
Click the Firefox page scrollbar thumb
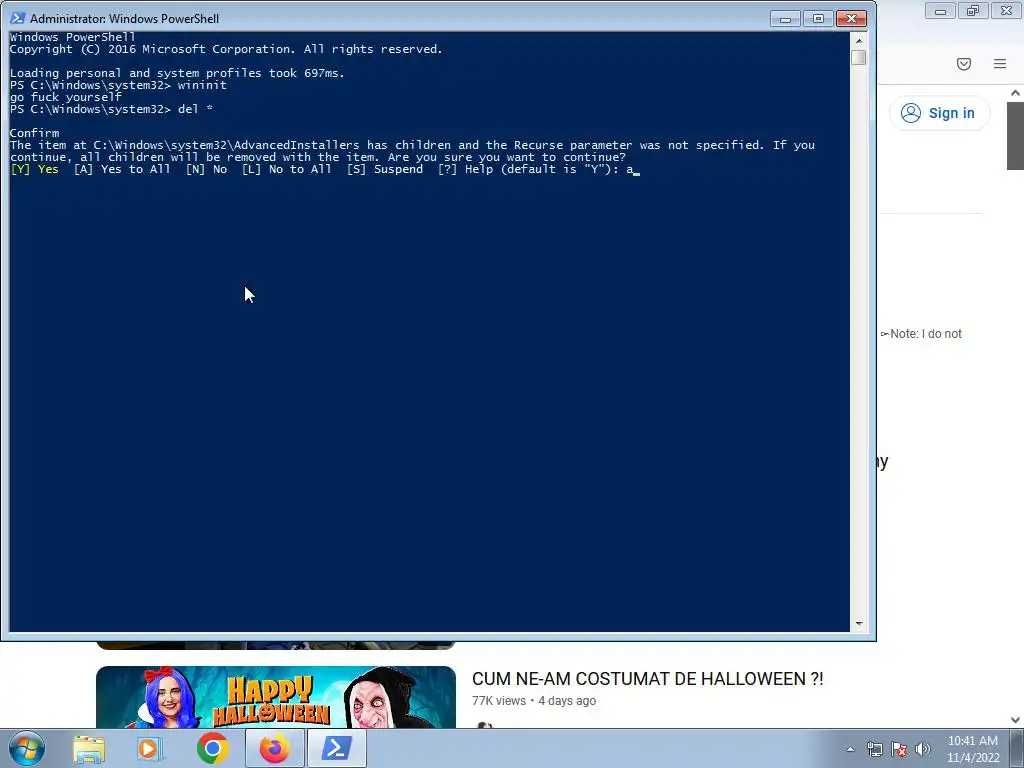(x=1016, y=136)
